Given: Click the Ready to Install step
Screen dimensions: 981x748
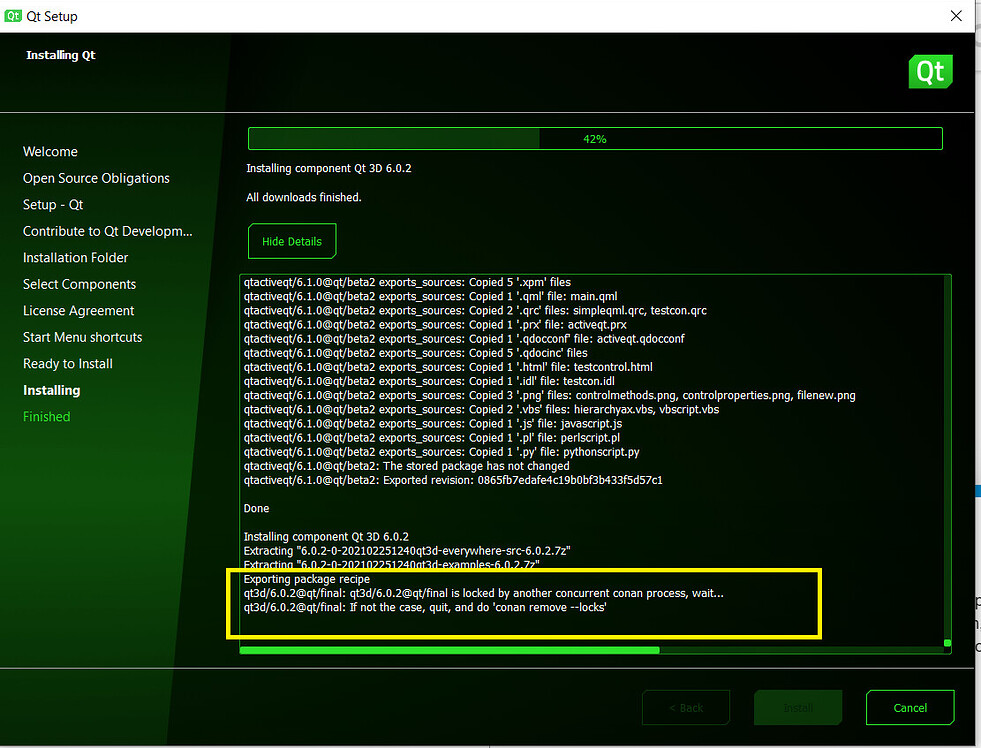Looking at the screenshot, I should (x=67, y=363).
